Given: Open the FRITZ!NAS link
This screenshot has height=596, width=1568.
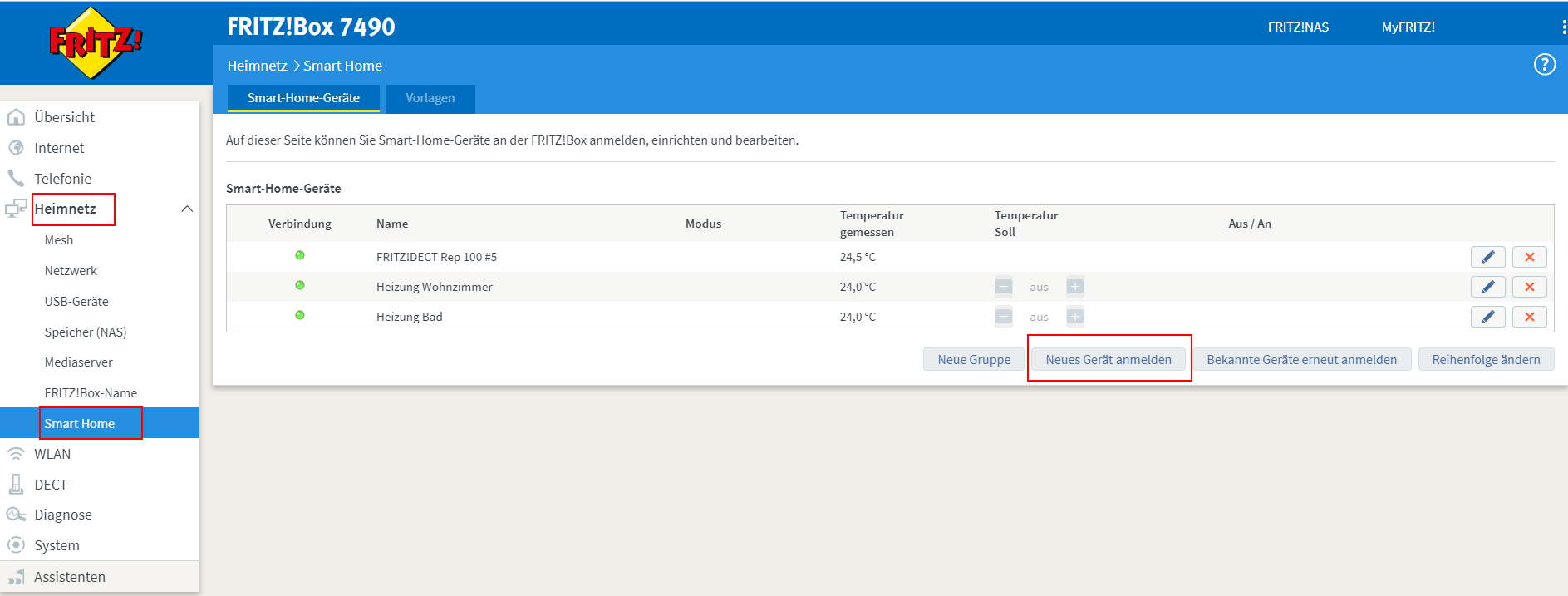Looking at the screenshot, I should (x=1298, y=27).
